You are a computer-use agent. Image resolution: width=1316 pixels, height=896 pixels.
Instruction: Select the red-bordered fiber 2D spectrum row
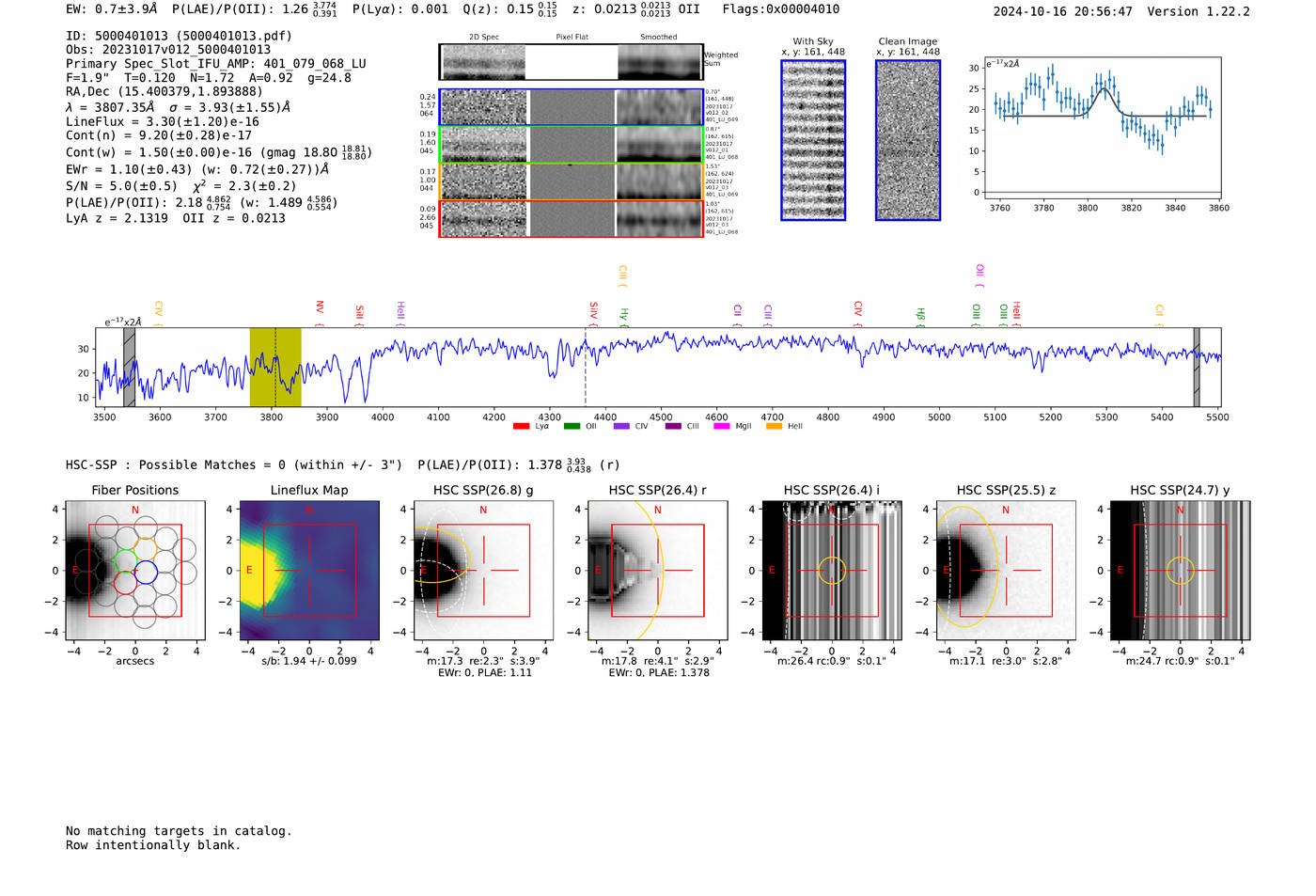click(x=571, y=218)
